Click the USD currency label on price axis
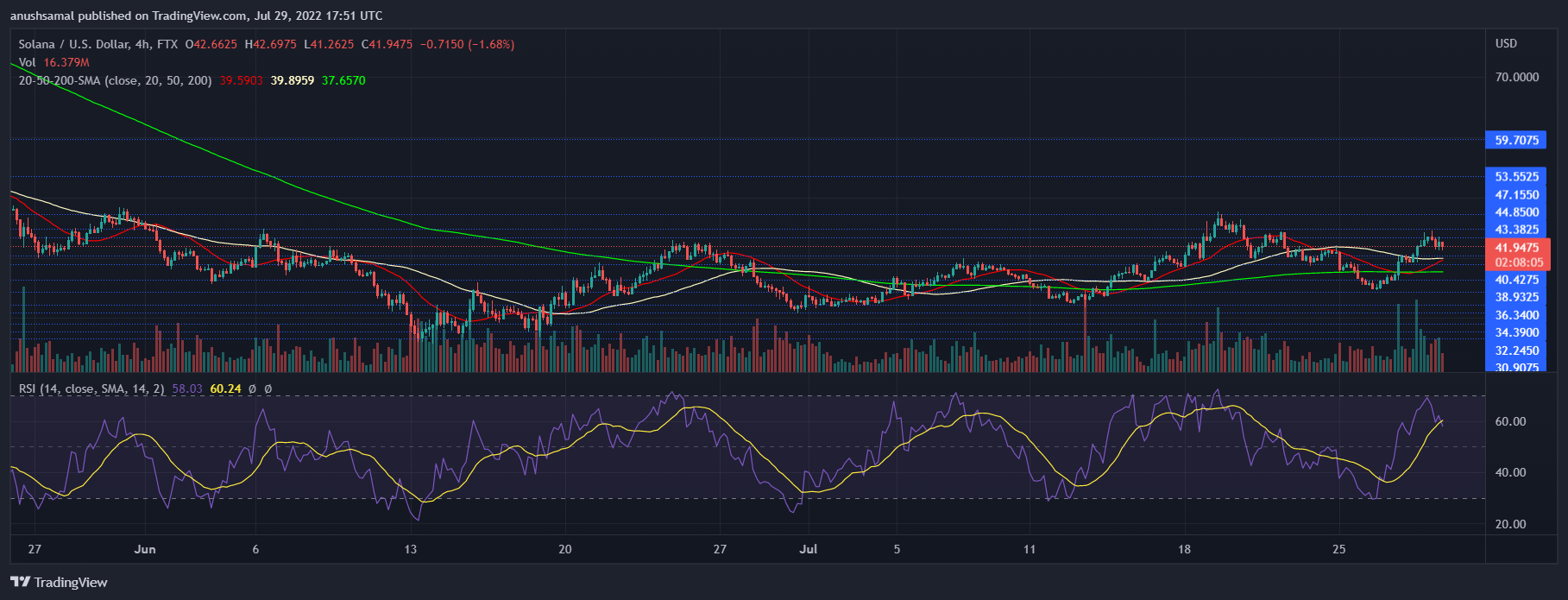This screenshot has height=600, width=1568. coord(1506,43)
